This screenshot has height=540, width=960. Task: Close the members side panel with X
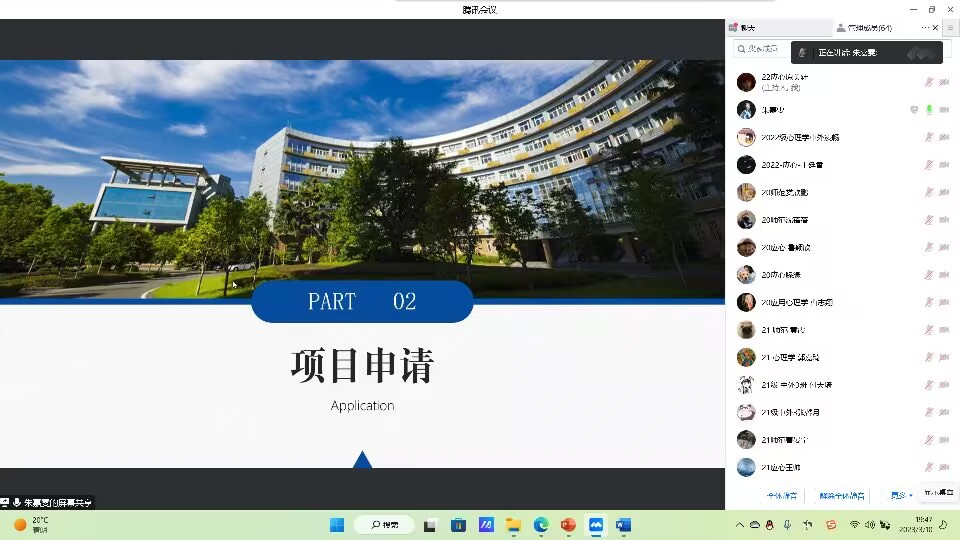936,28
